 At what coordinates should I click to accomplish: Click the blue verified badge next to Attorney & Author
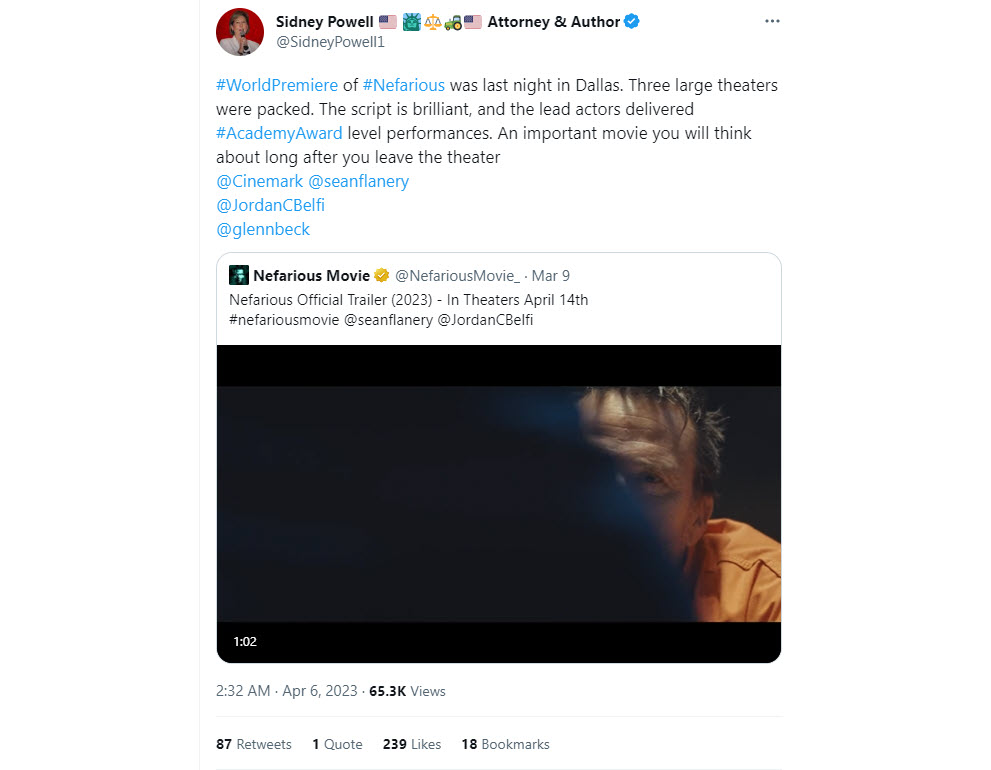point(632,22)
